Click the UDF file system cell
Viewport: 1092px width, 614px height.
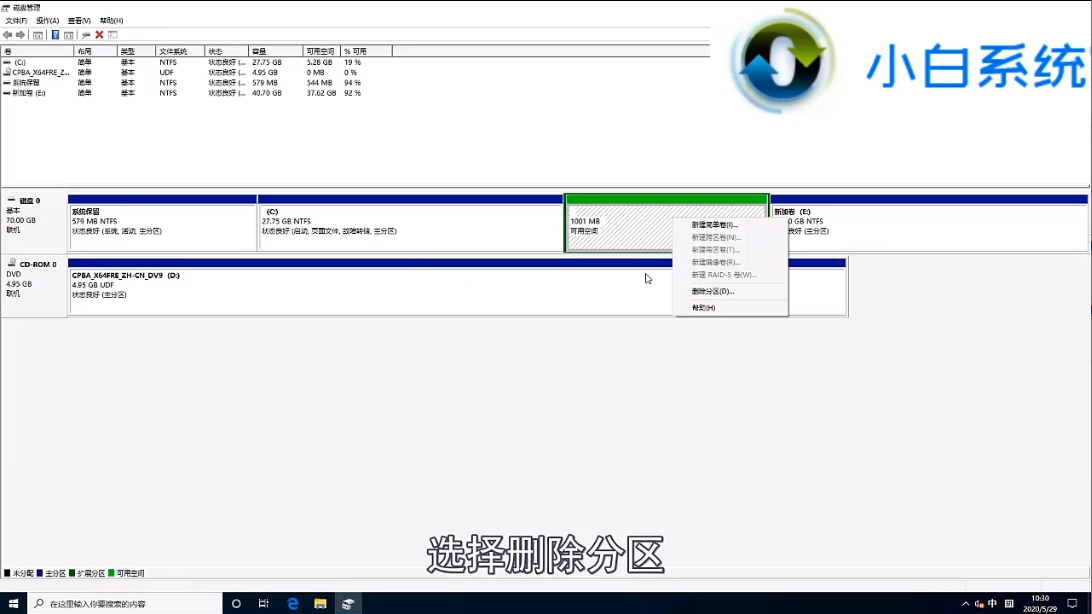(166, 72)
